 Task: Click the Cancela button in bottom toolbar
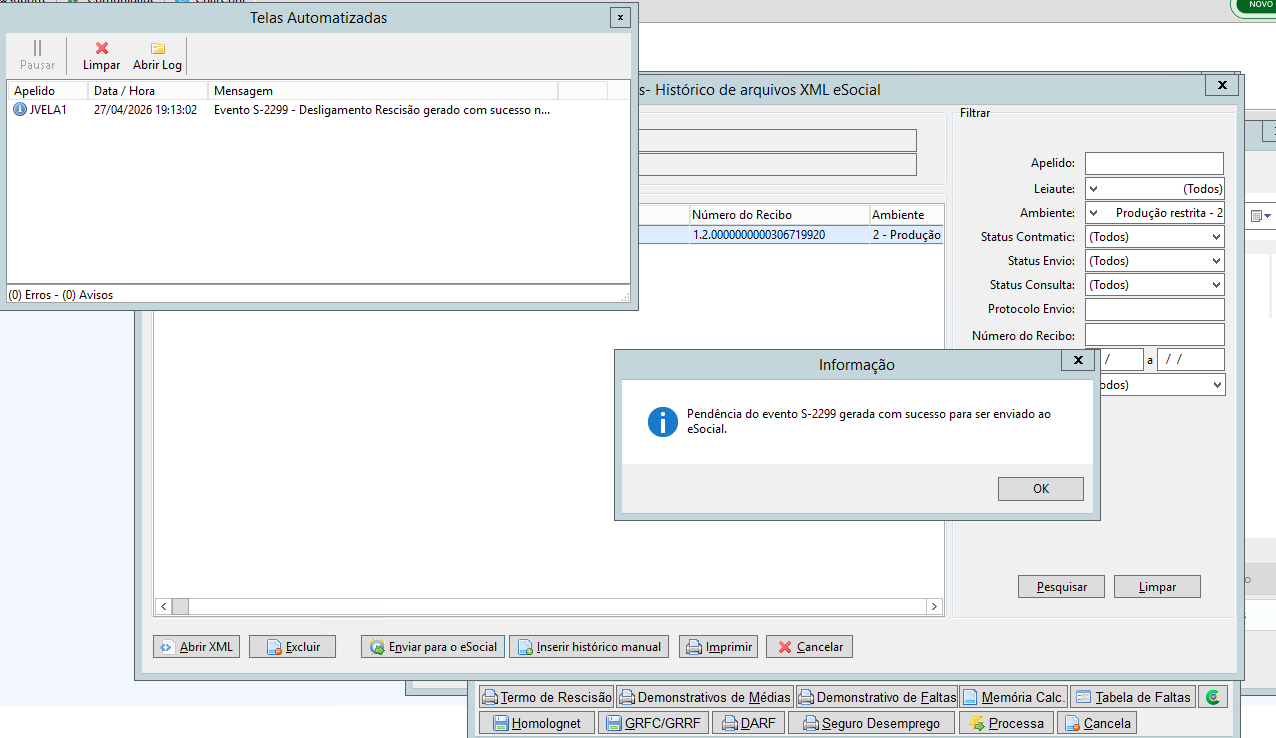1097,723
